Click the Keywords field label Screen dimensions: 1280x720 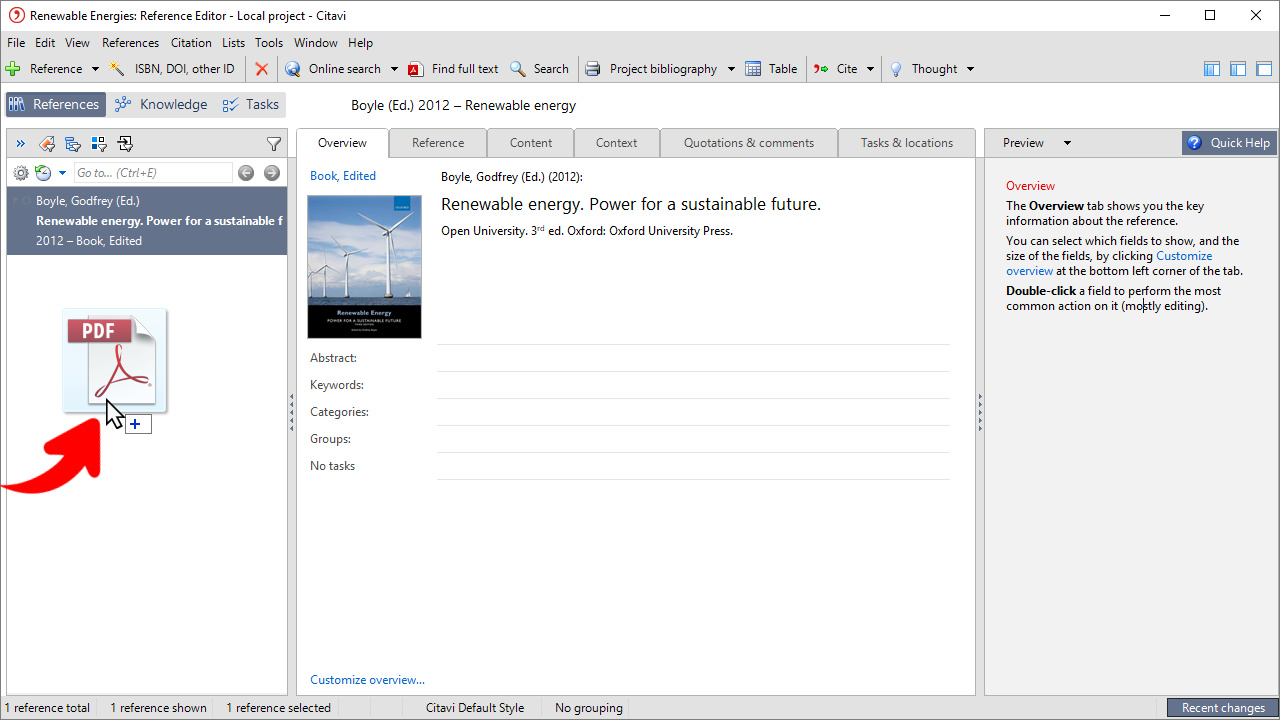[x=337, y=385]
